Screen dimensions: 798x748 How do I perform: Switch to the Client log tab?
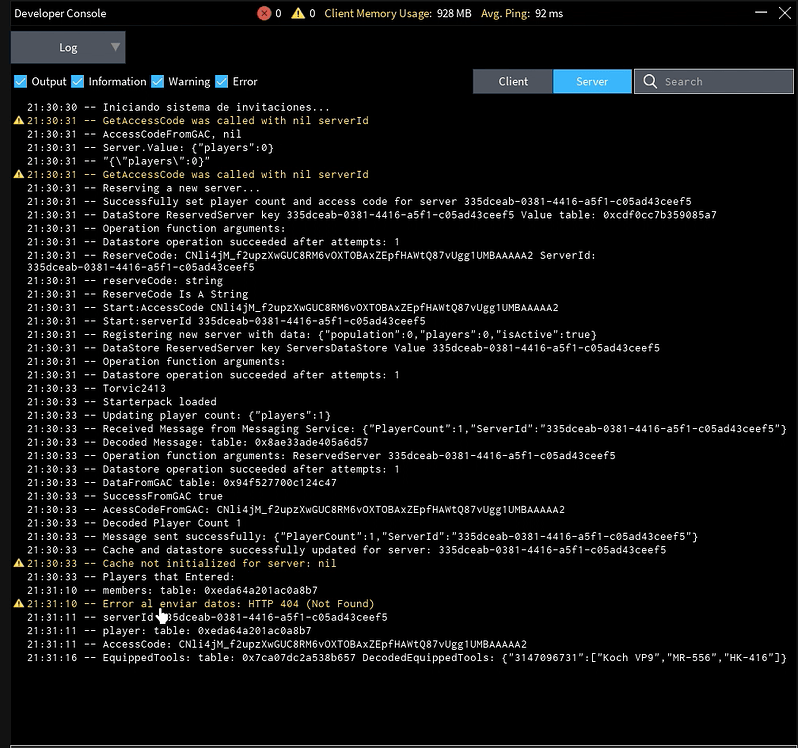513,82
